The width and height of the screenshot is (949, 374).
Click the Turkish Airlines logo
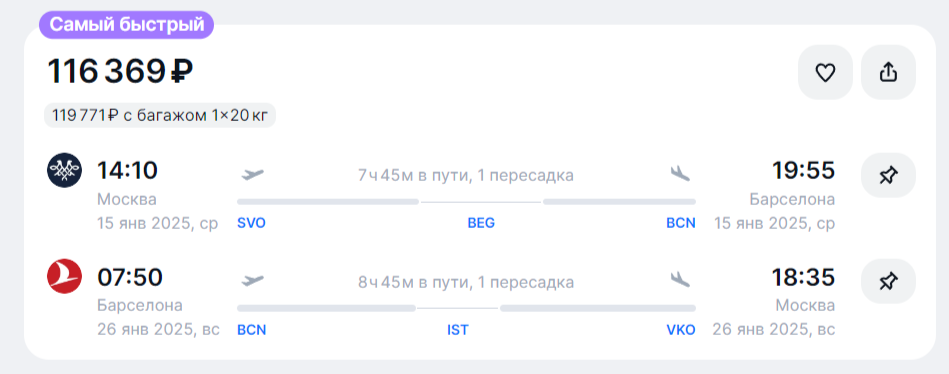64,276
